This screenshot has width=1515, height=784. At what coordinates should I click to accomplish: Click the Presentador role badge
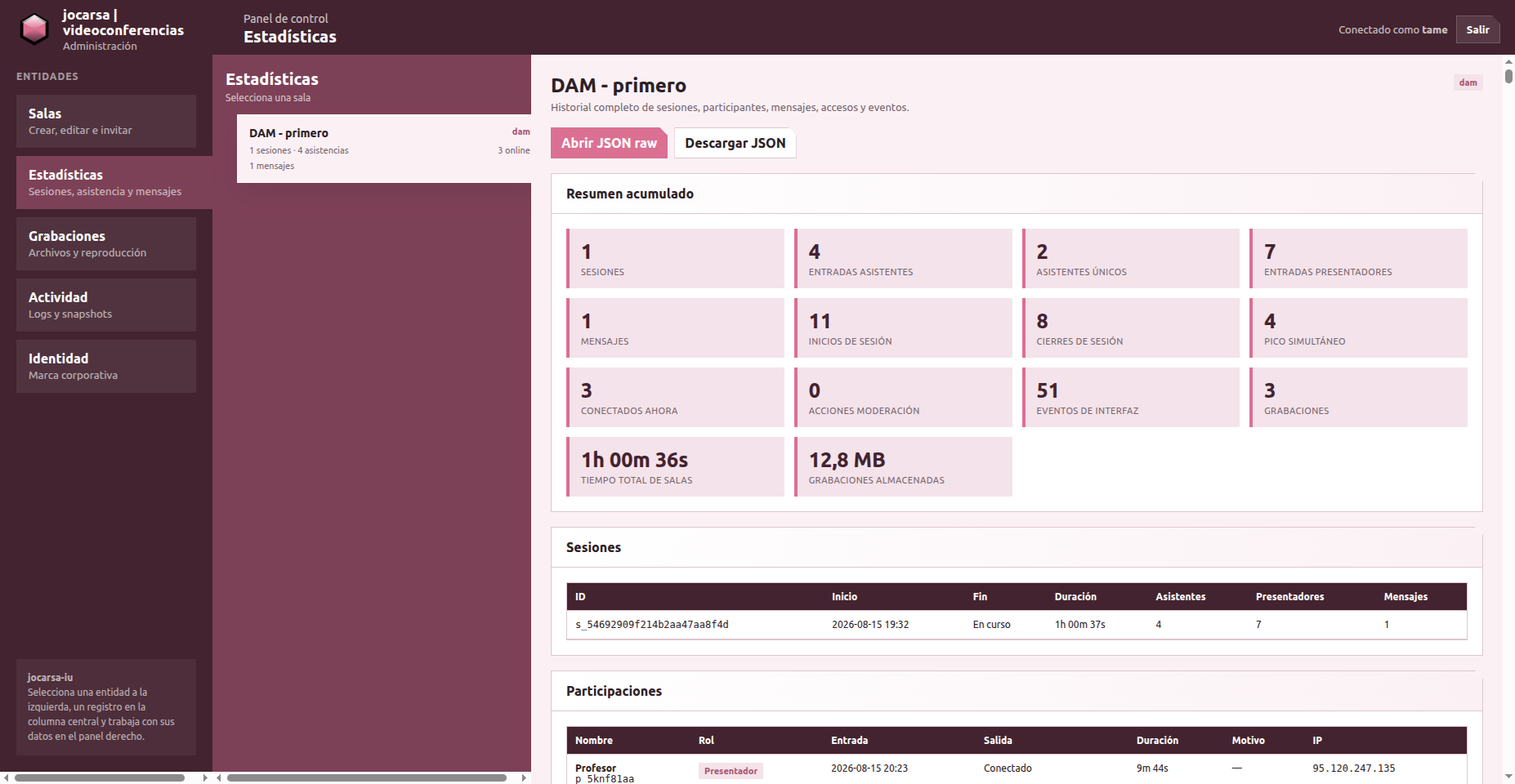[731, 771]
